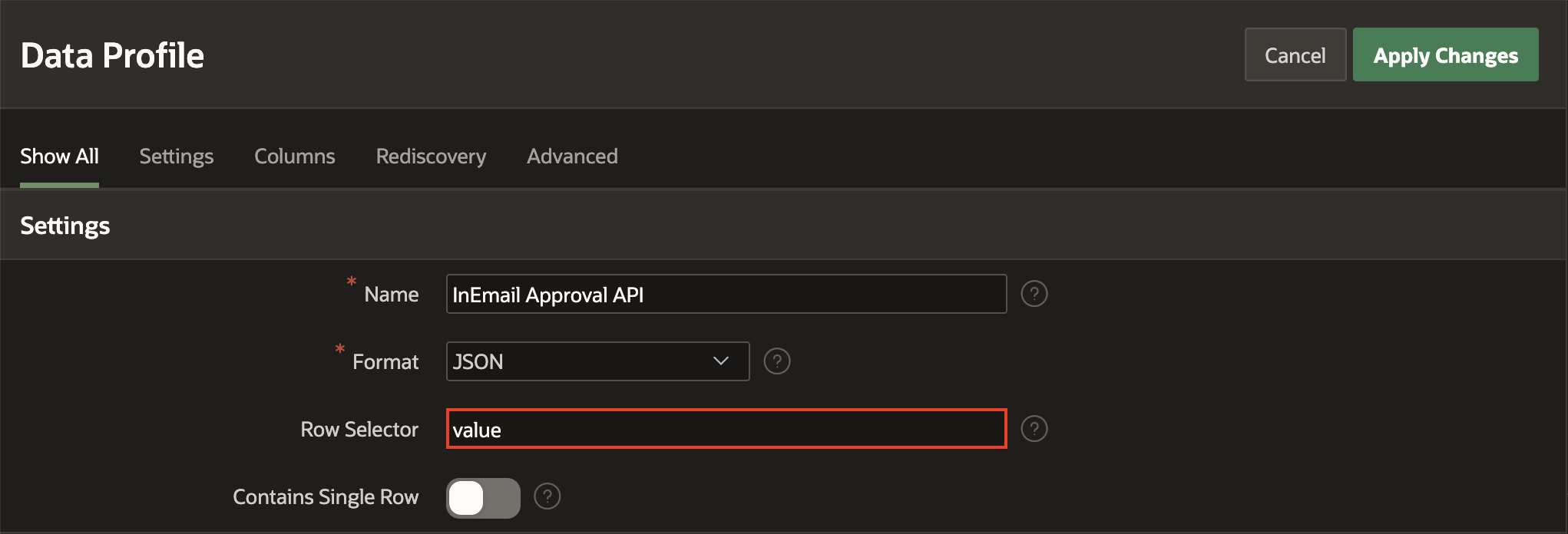This screenshot has height=534, width=1568.
Task: Click the Row Selector help icon
Action: [1034, 429]
